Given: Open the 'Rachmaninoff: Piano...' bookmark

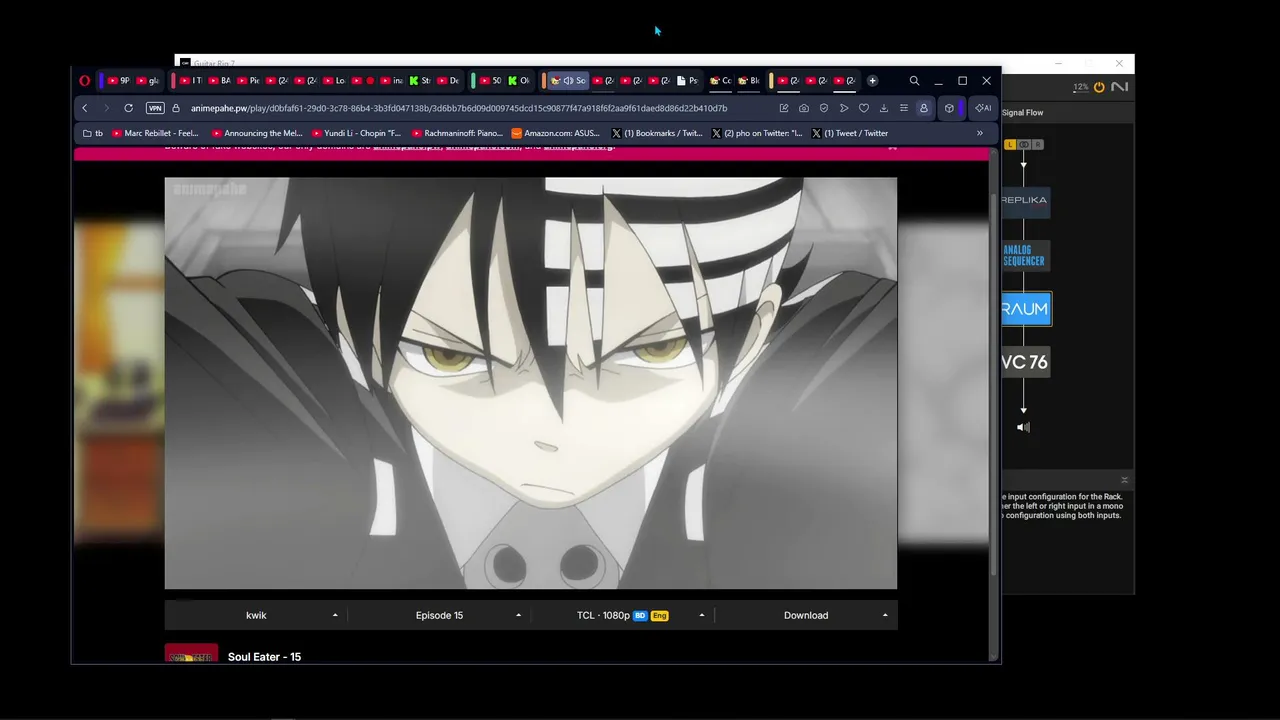Looking at the screenshot, I should point(456,133).
